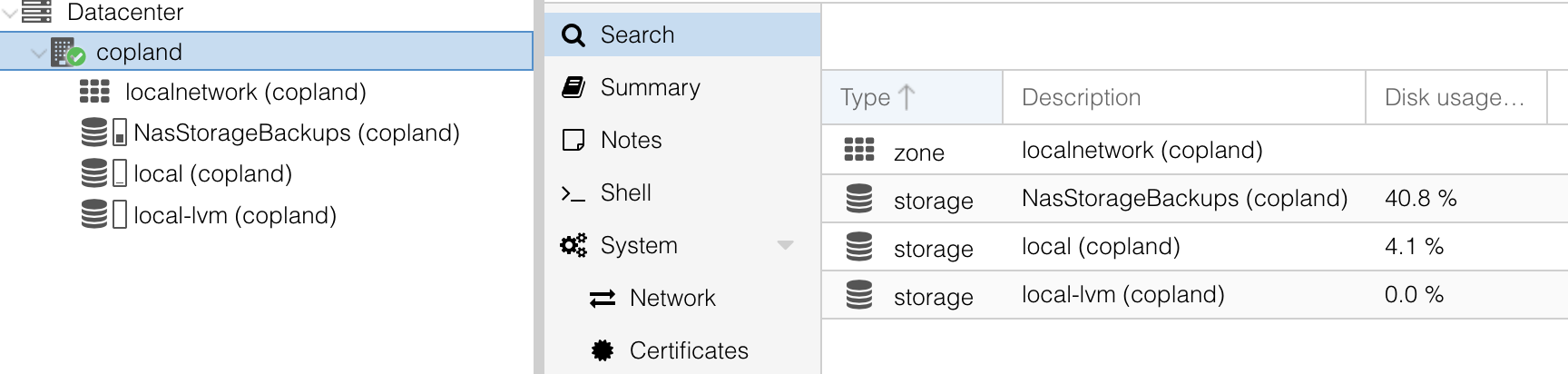Click the local-lvm storage icon in tree
The image size is (1568, 374).
[94, 215]
